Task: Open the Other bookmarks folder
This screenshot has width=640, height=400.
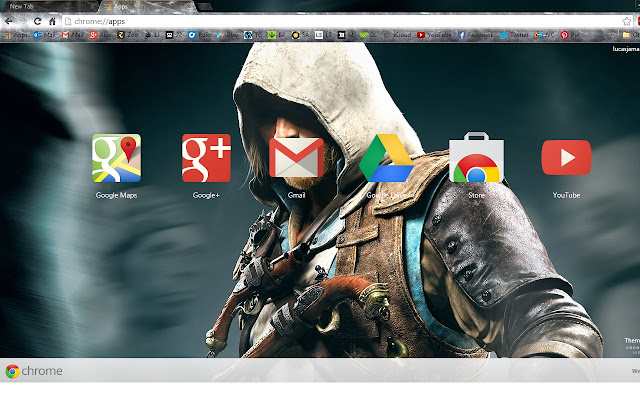Action: coord(631,35)
